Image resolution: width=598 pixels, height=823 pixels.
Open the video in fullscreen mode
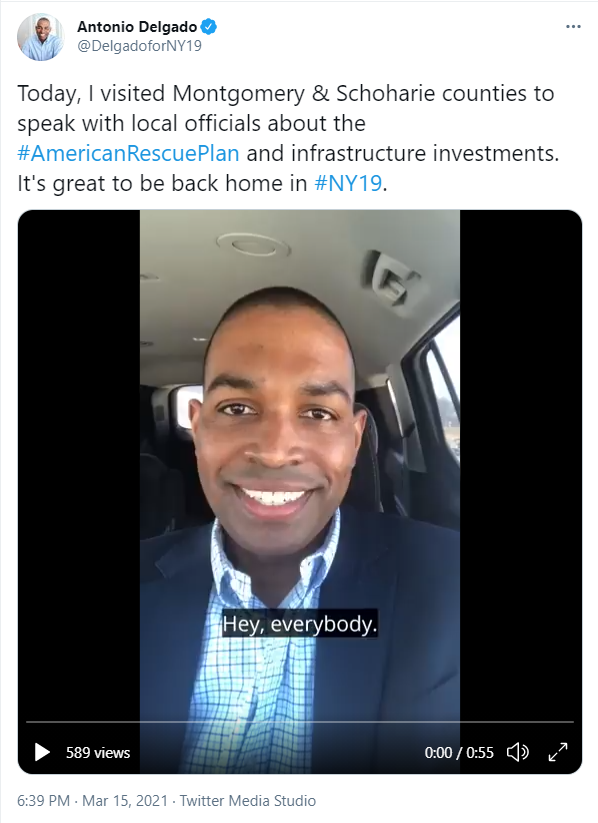click(558, 752)
